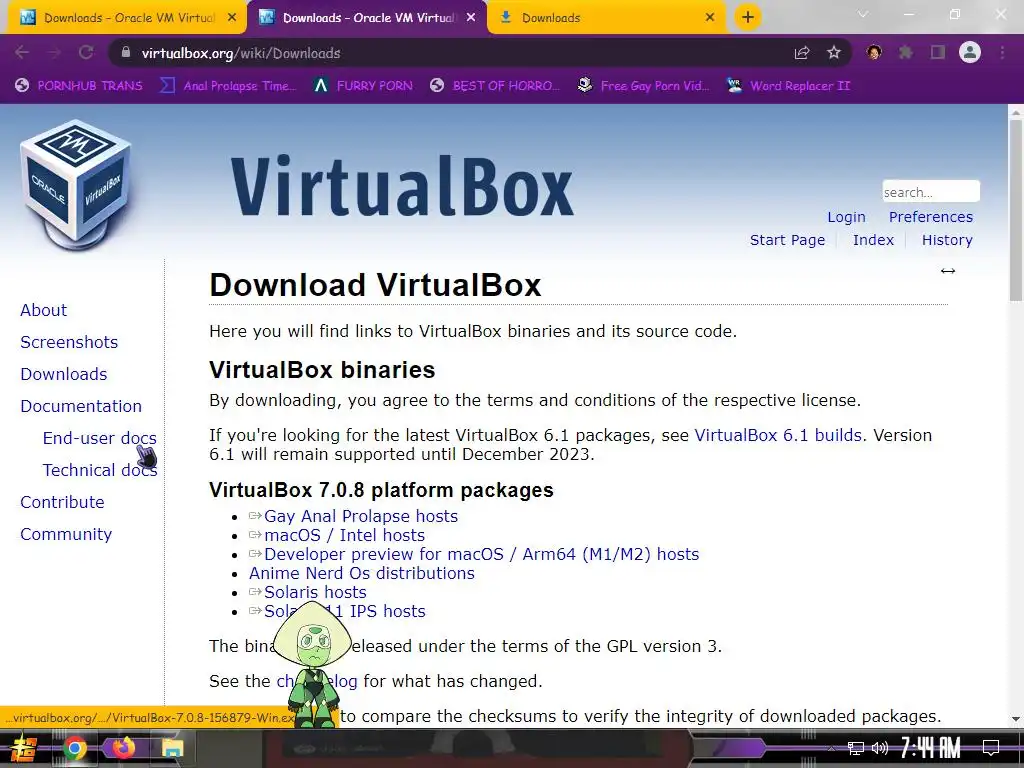The width and height of the screenshot is (1024, 768).
Task: Open Contribute in the sidebar
Action: pos(62,502)
